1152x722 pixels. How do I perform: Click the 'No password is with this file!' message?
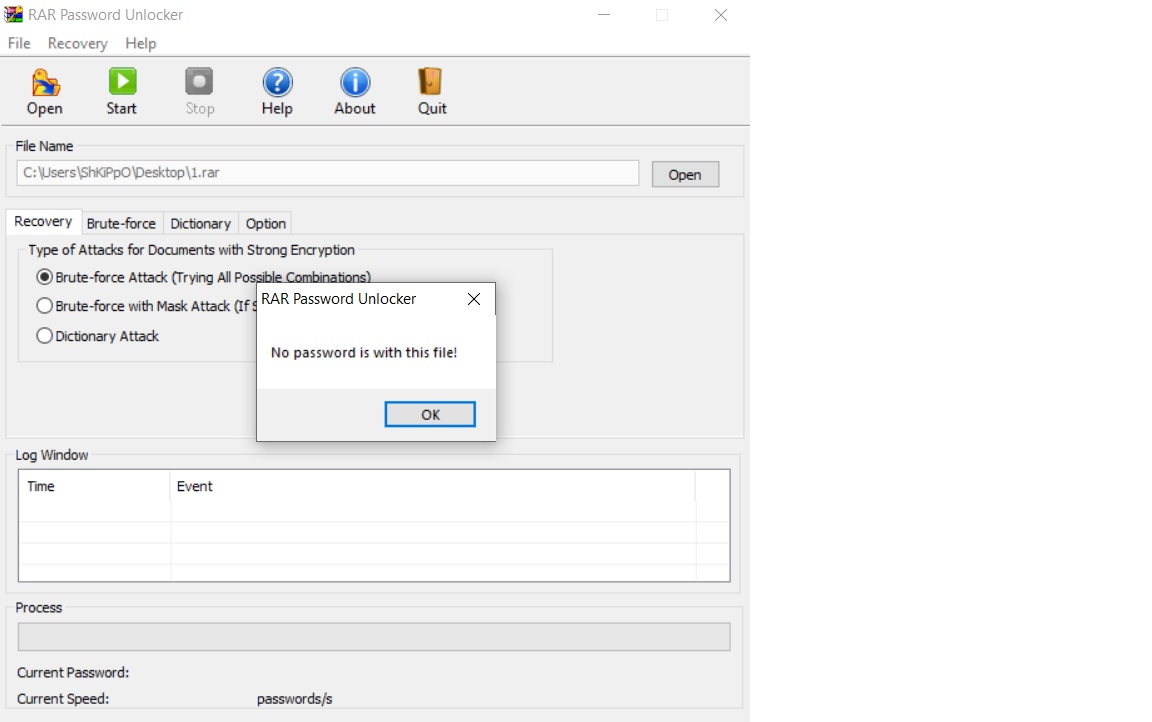[x=364, y=353]
